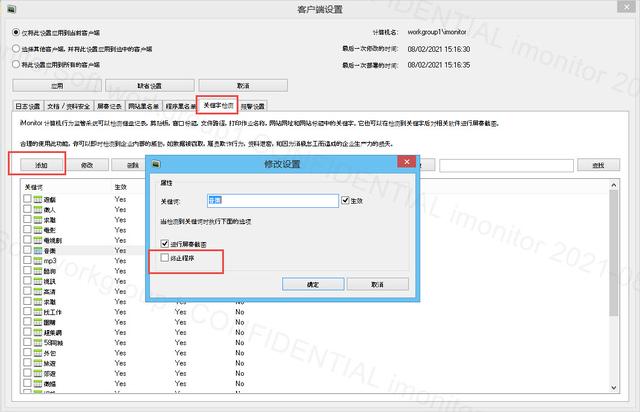The height and width of the screenshot is (412, 640).
Task: Close the 修改设置 dialog
Action: tap(407, 162)
